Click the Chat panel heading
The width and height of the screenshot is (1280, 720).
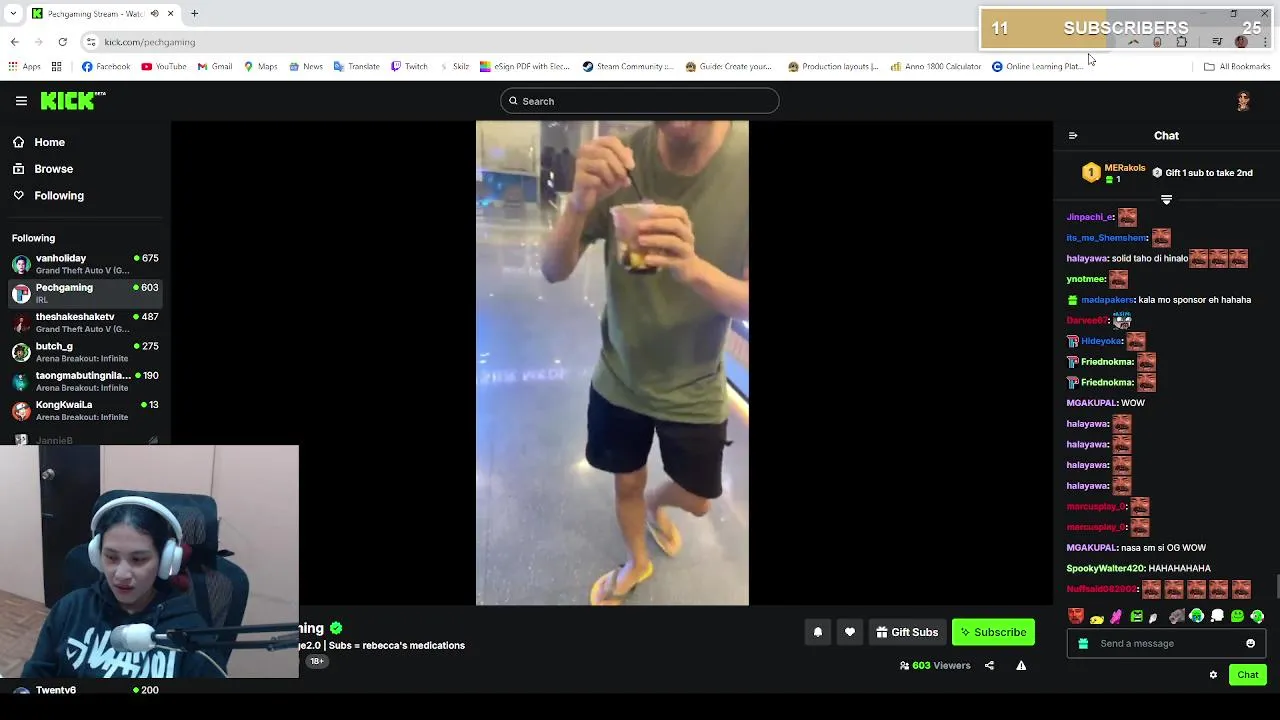1166,136
